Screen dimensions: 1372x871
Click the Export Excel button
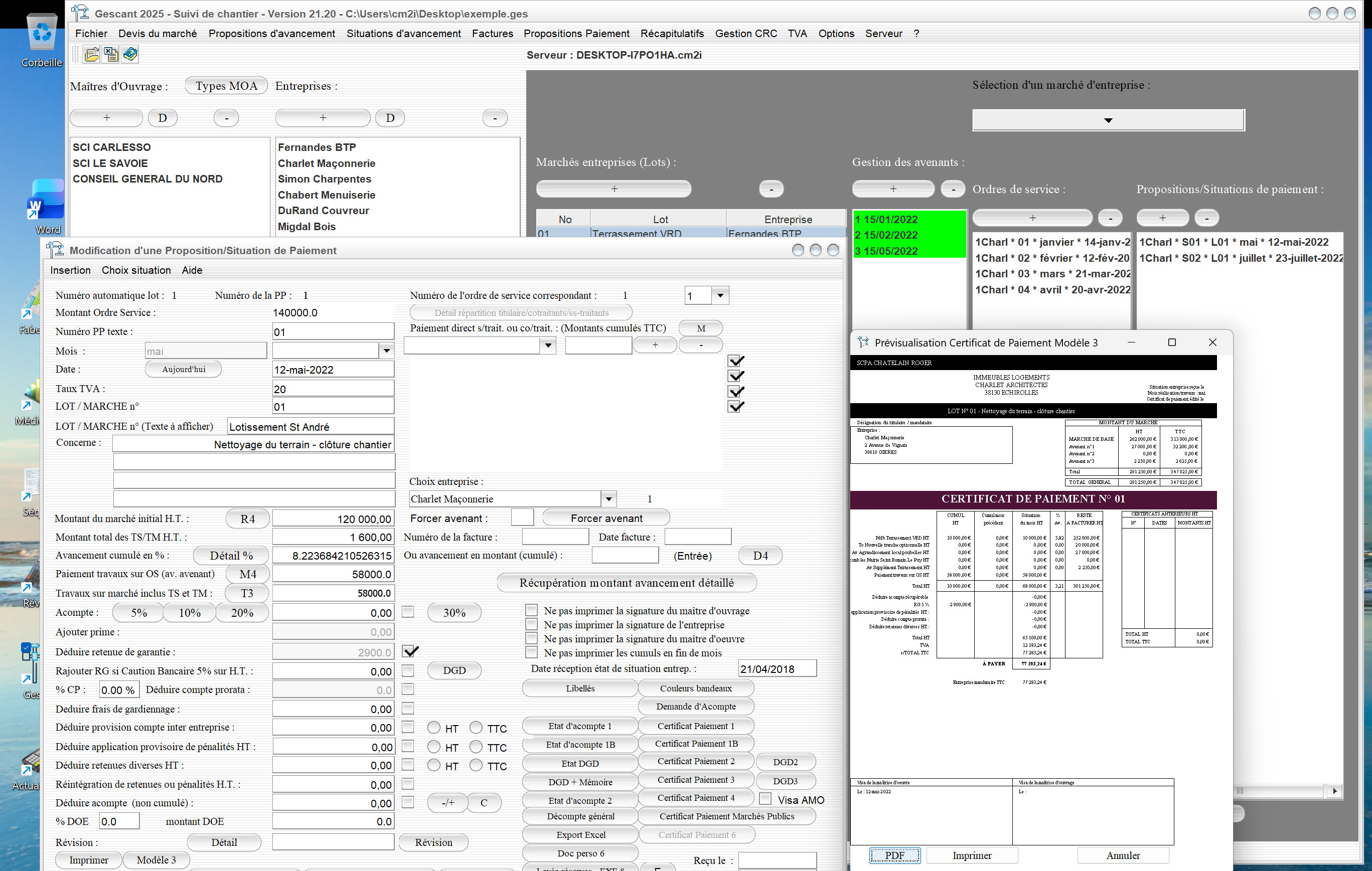click(580, 834)
